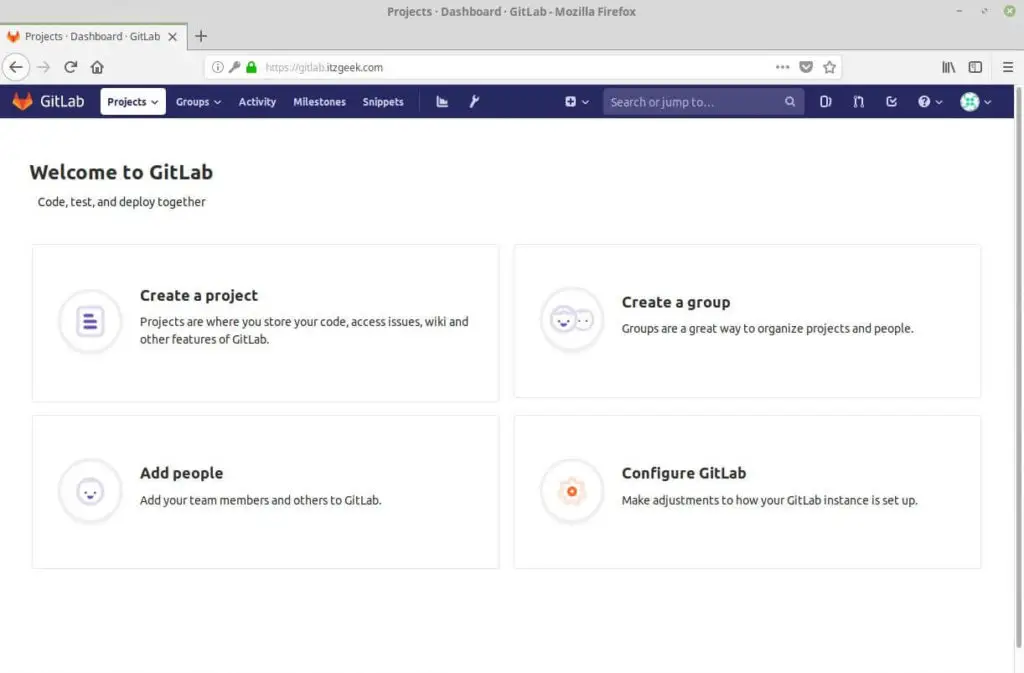Open the instance statistics chart icon
The width and height of the screenshot is (1024, 673).
pyautogui.click(x=442, y=102)
